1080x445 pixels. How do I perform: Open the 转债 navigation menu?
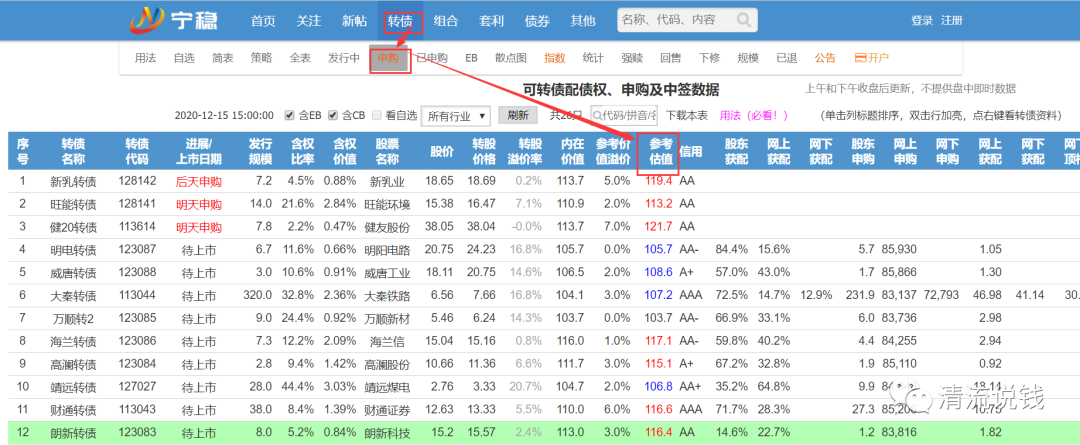pyautogui.click(x=399, y=21)
